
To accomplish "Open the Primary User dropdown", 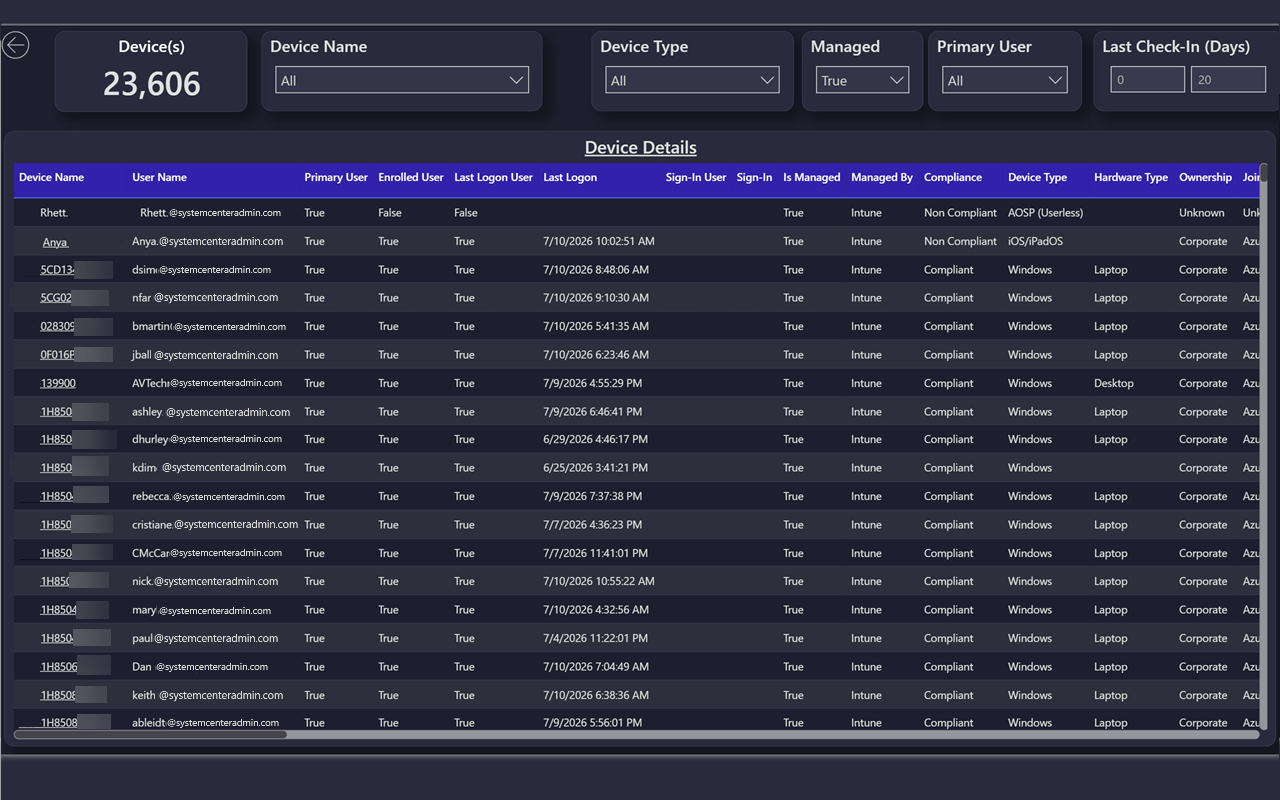I will 1004,80.
